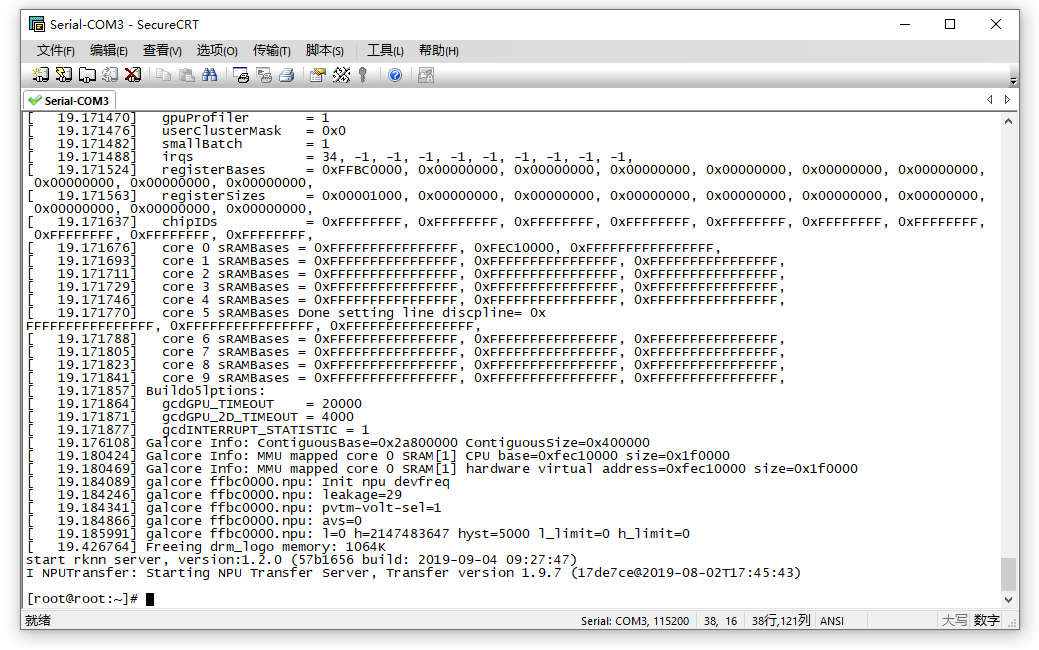Image resolution: width=1039 pixels, height=650 pixels.
Task: Open the 选项(O) menu
Action: 217,51
